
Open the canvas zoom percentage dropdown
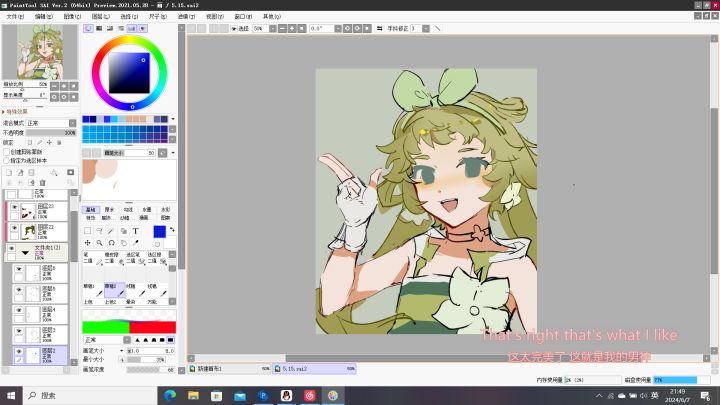coord(273,28)
